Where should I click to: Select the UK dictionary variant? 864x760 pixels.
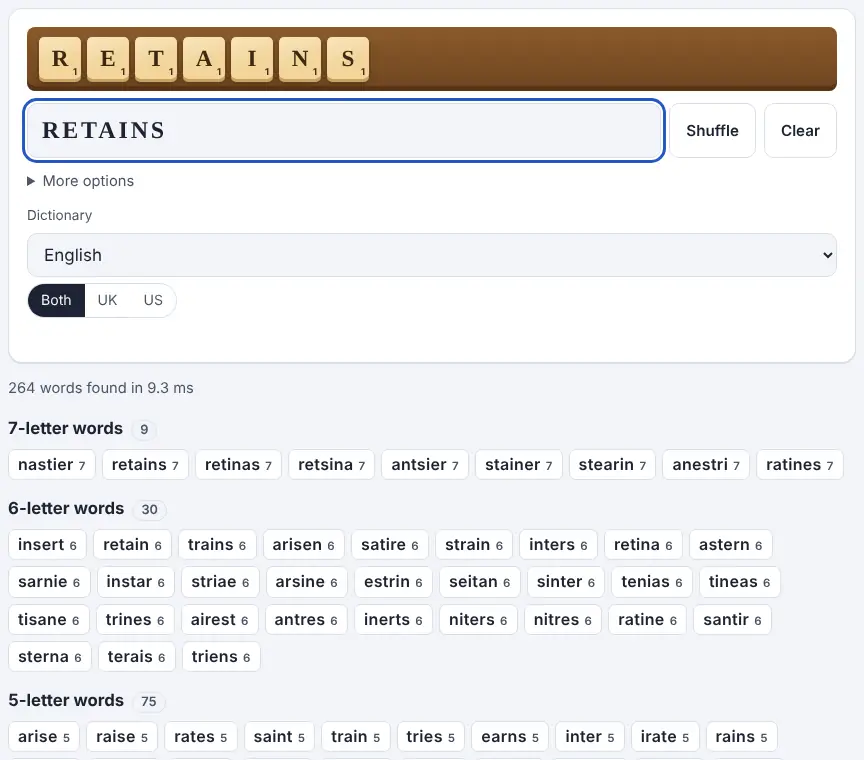click(107, 300)
